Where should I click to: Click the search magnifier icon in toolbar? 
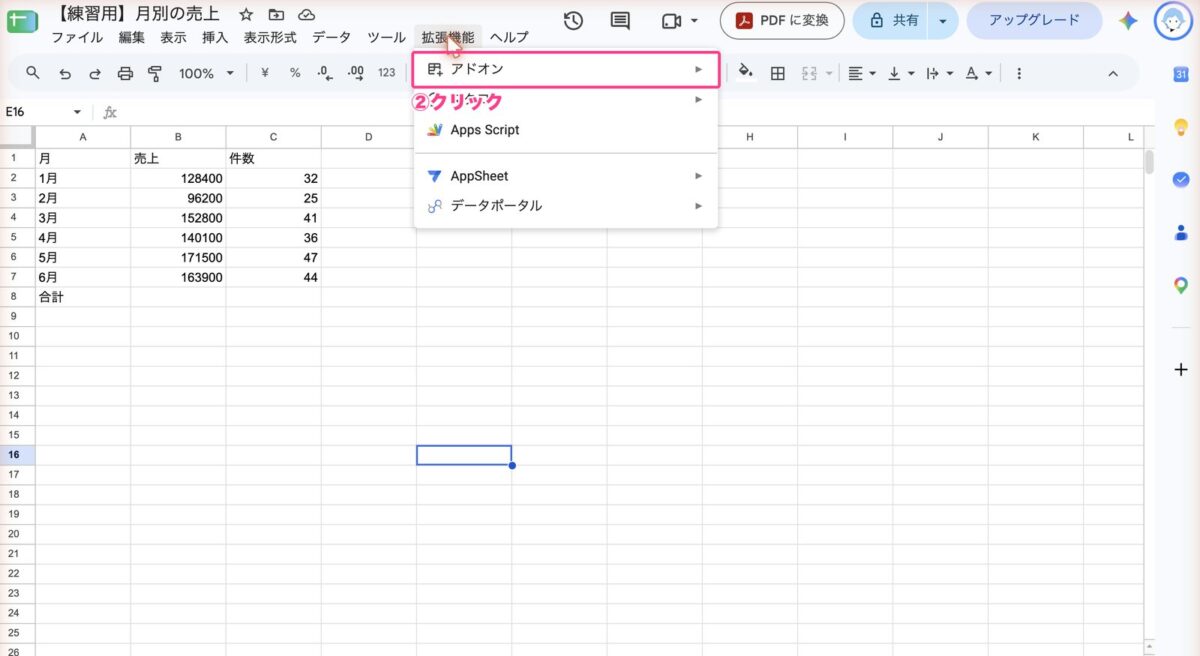coord(33,73)
